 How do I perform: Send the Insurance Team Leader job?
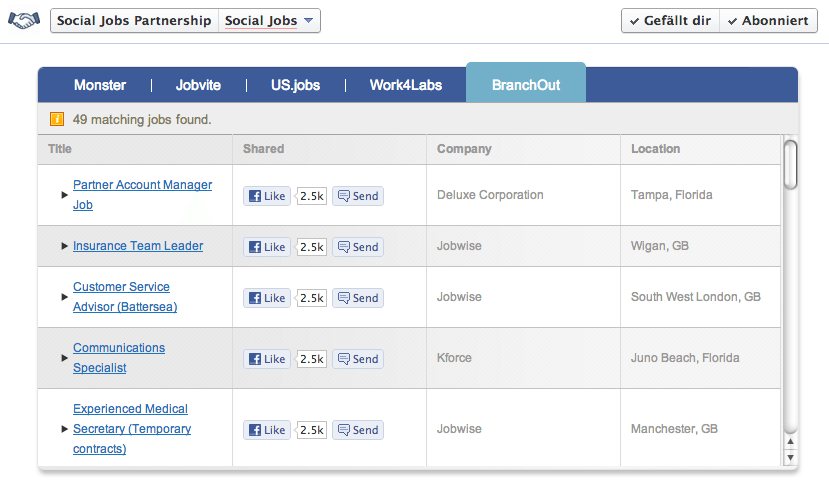[358, 247]
